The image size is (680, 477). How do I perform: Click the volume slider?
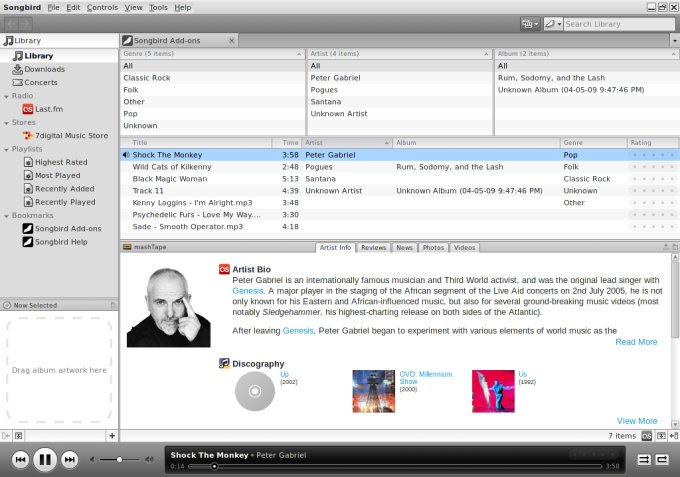point(120,460)
